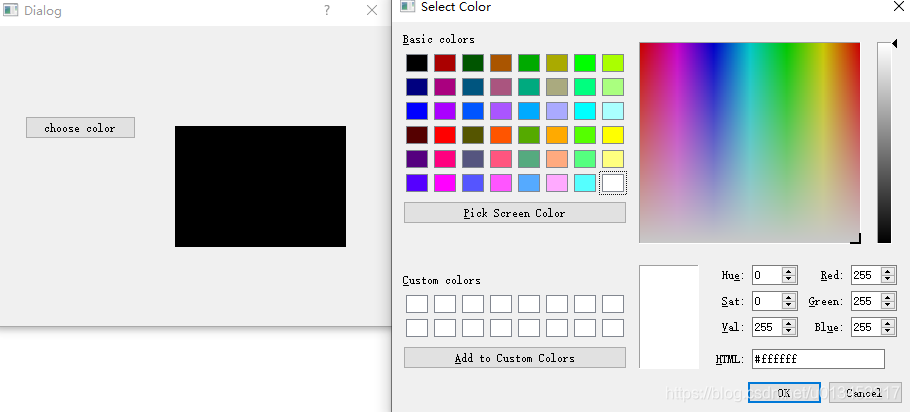Increase Blue with its up arrow

887,323
